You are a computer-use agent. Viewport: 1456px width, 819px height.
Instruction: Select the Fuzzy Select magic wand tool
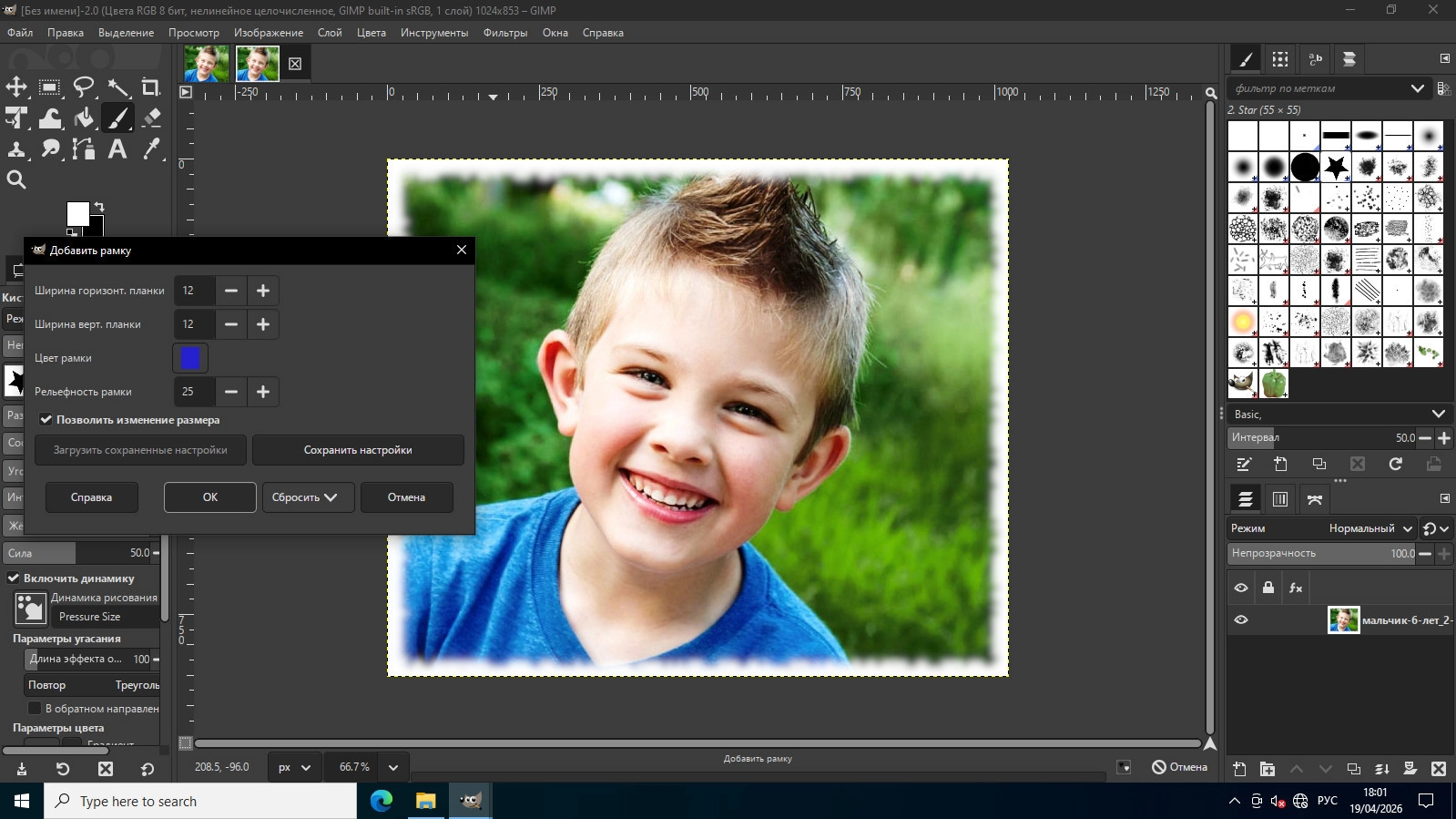[x=118, y=87]
